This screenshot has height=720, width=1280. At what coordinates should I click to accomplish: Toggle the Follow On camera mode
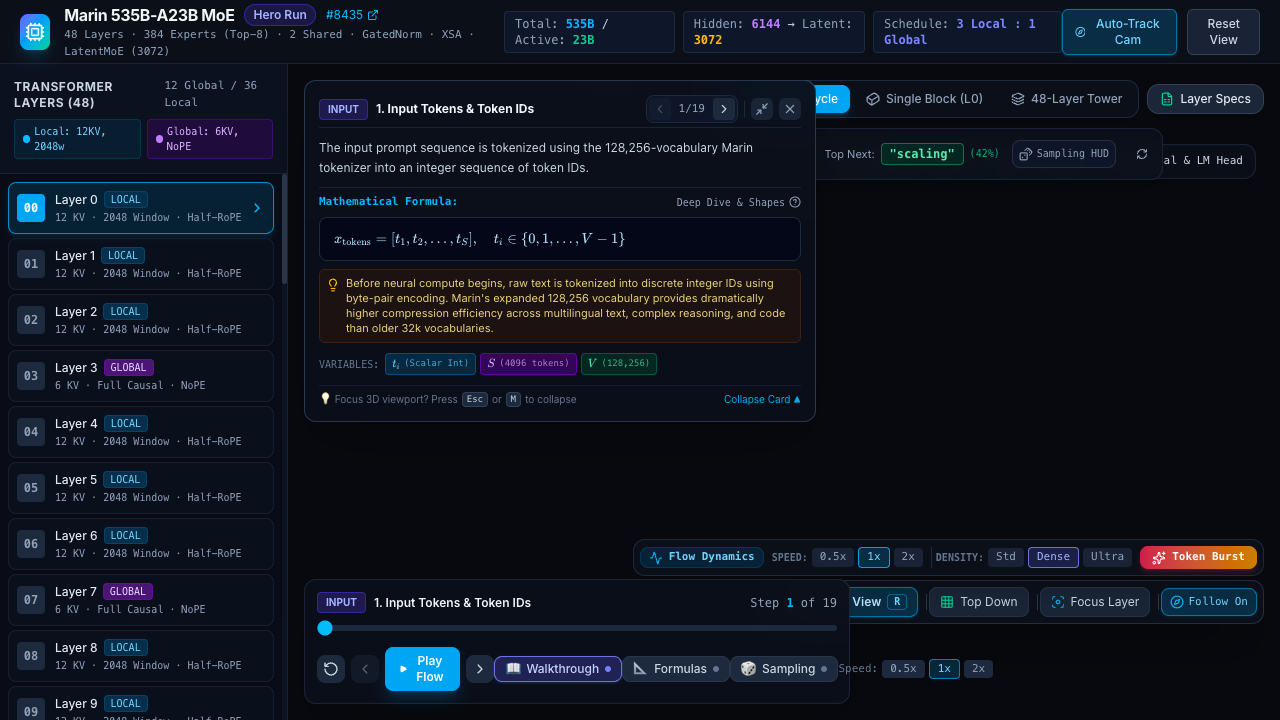pos(1209,602)
